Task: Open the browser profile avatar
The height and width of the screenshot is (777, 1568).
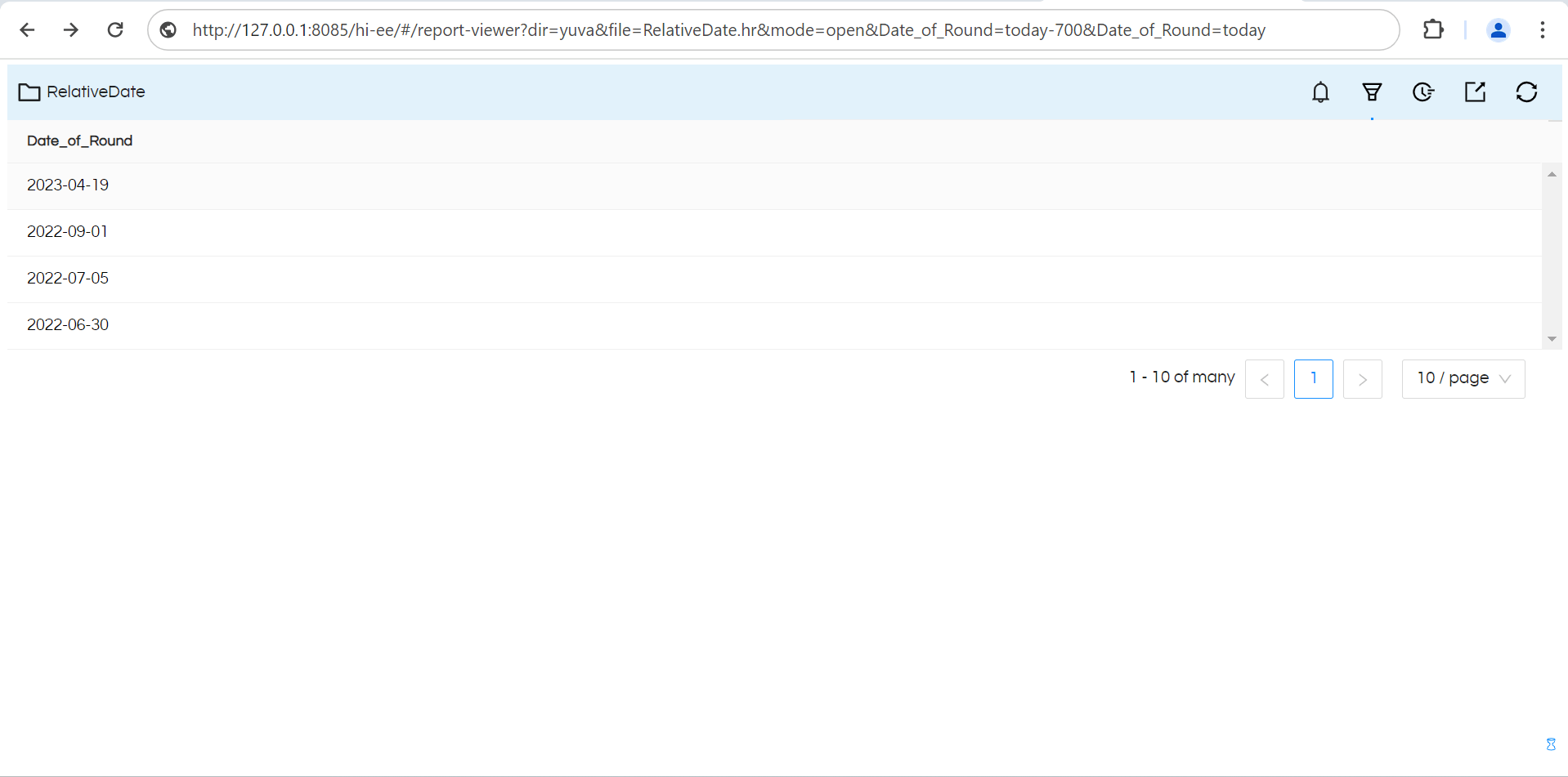Action: click(x=1498, y=30)
